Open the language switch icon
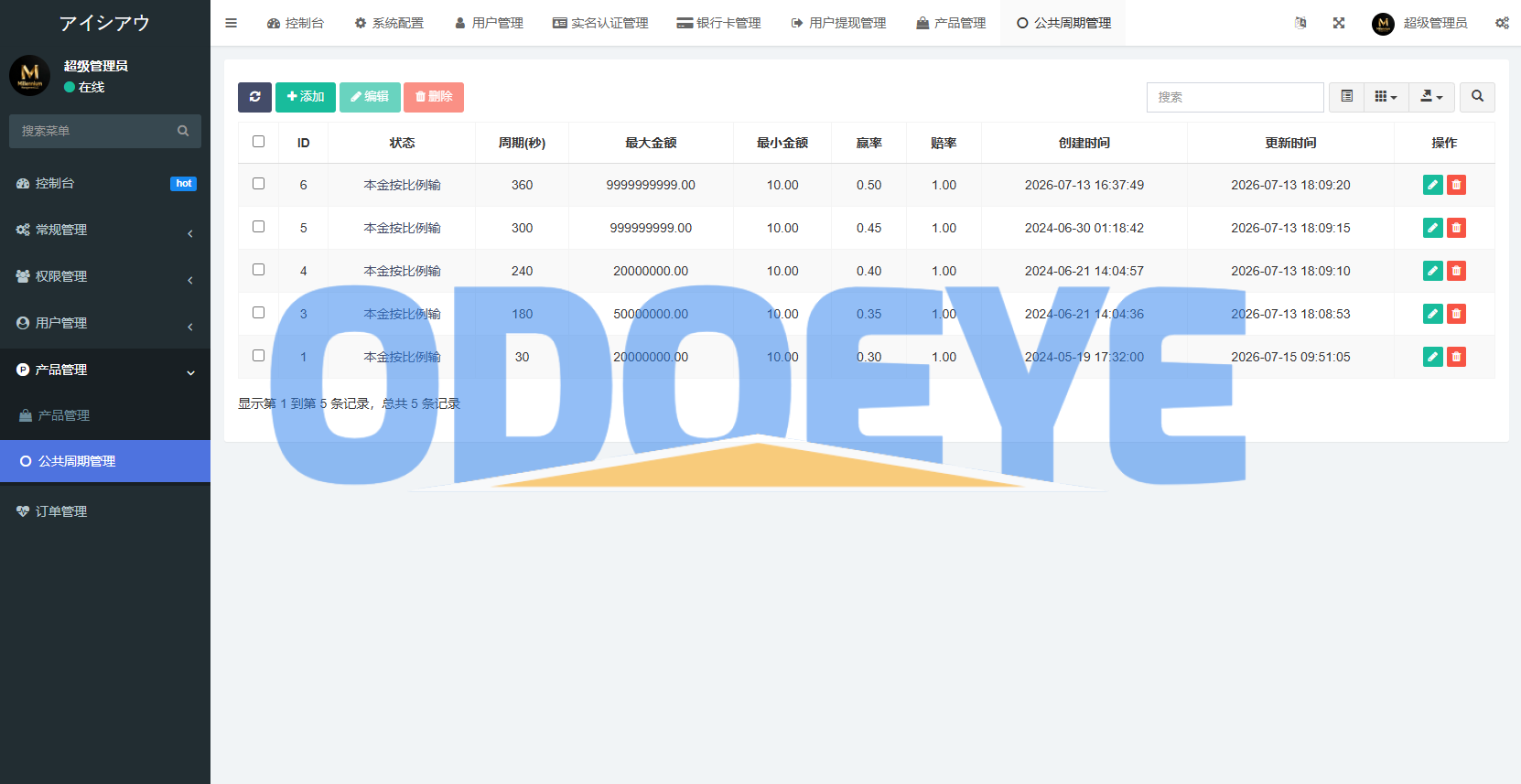This screenshot has width=1521, height=784. coord(1300,23)
